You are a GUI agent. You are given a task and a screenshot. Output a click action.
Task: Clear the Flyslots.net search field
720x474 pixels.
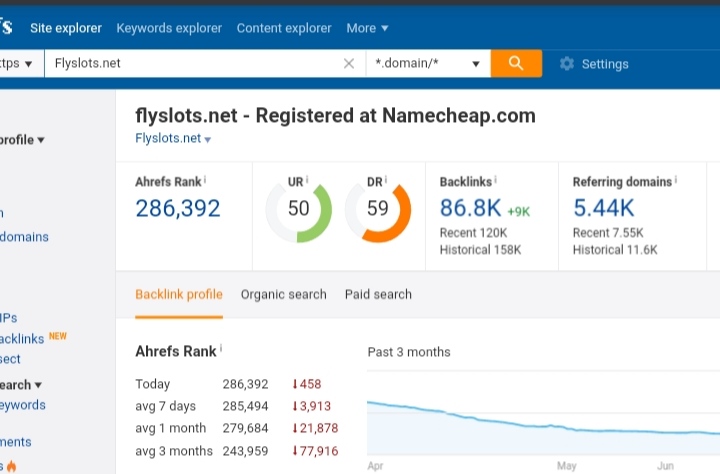coord(349,63)
